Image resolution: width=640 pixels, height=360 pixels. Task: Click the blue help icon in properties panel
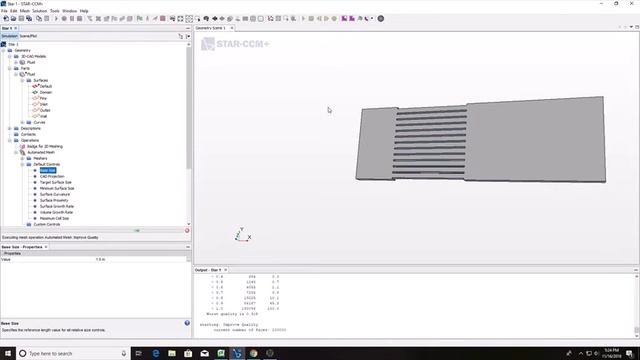point(187,323)
